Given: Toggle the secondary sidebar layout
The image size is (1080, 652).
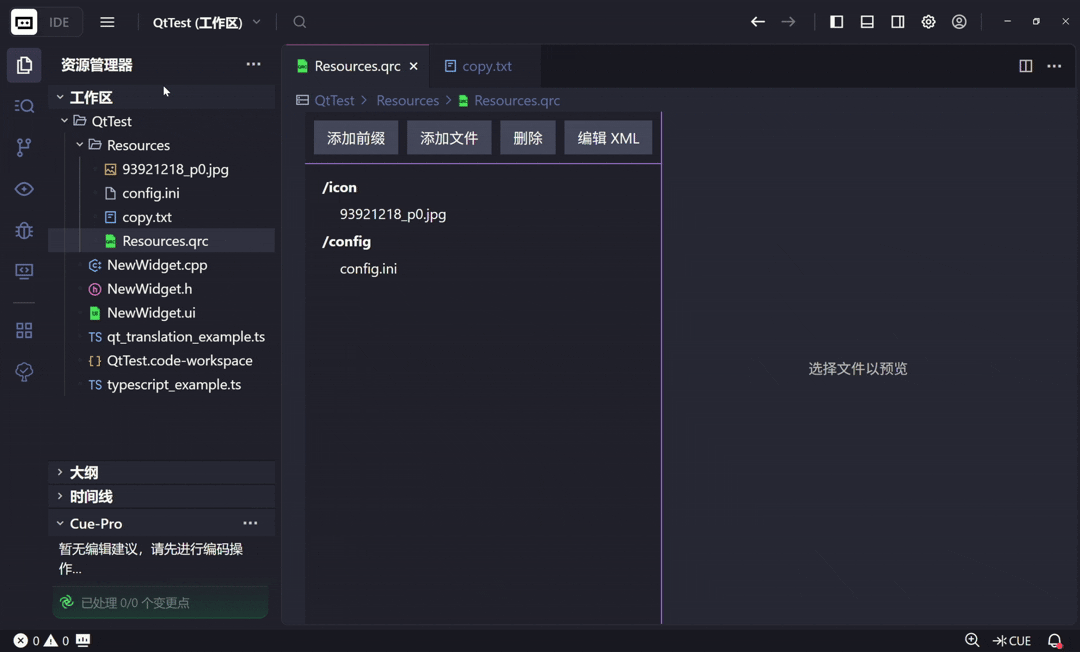Looking at the screenshot, I should pyautogui.click(x=897, y=21).
